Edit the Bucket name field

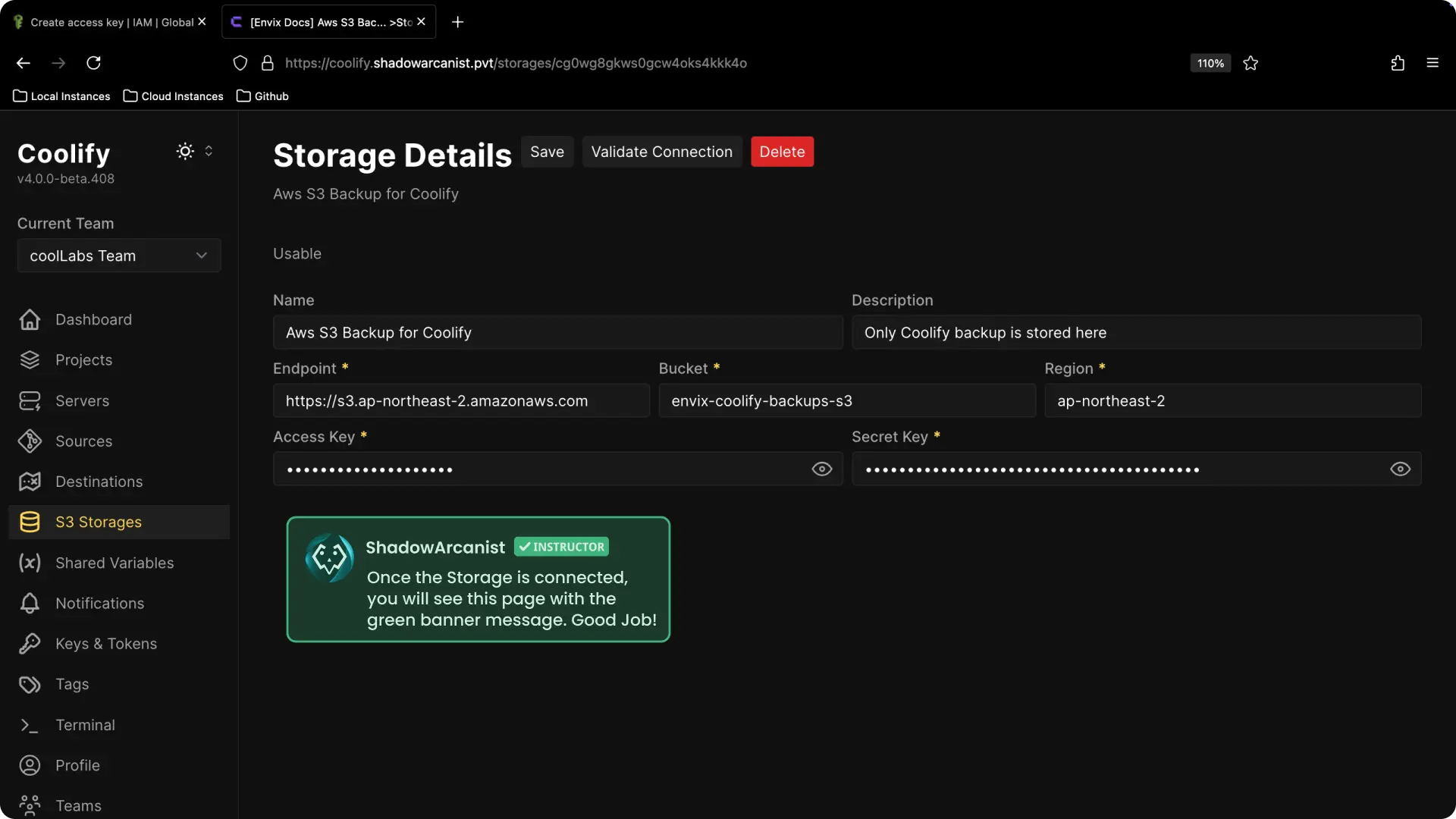pos(846,400)
